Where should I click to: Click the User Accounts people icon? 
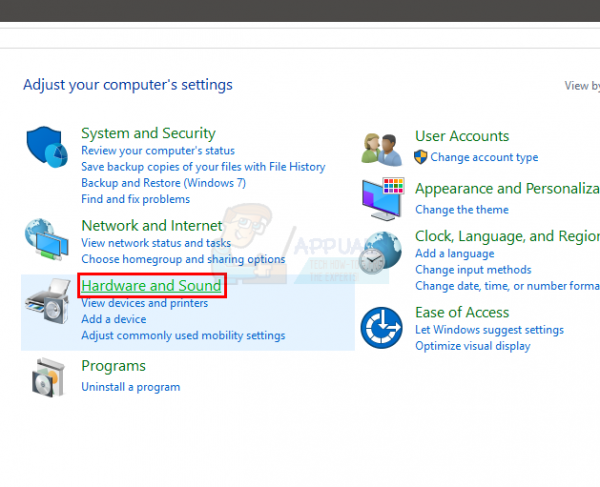pyautogui.click(x=382, y=149)
